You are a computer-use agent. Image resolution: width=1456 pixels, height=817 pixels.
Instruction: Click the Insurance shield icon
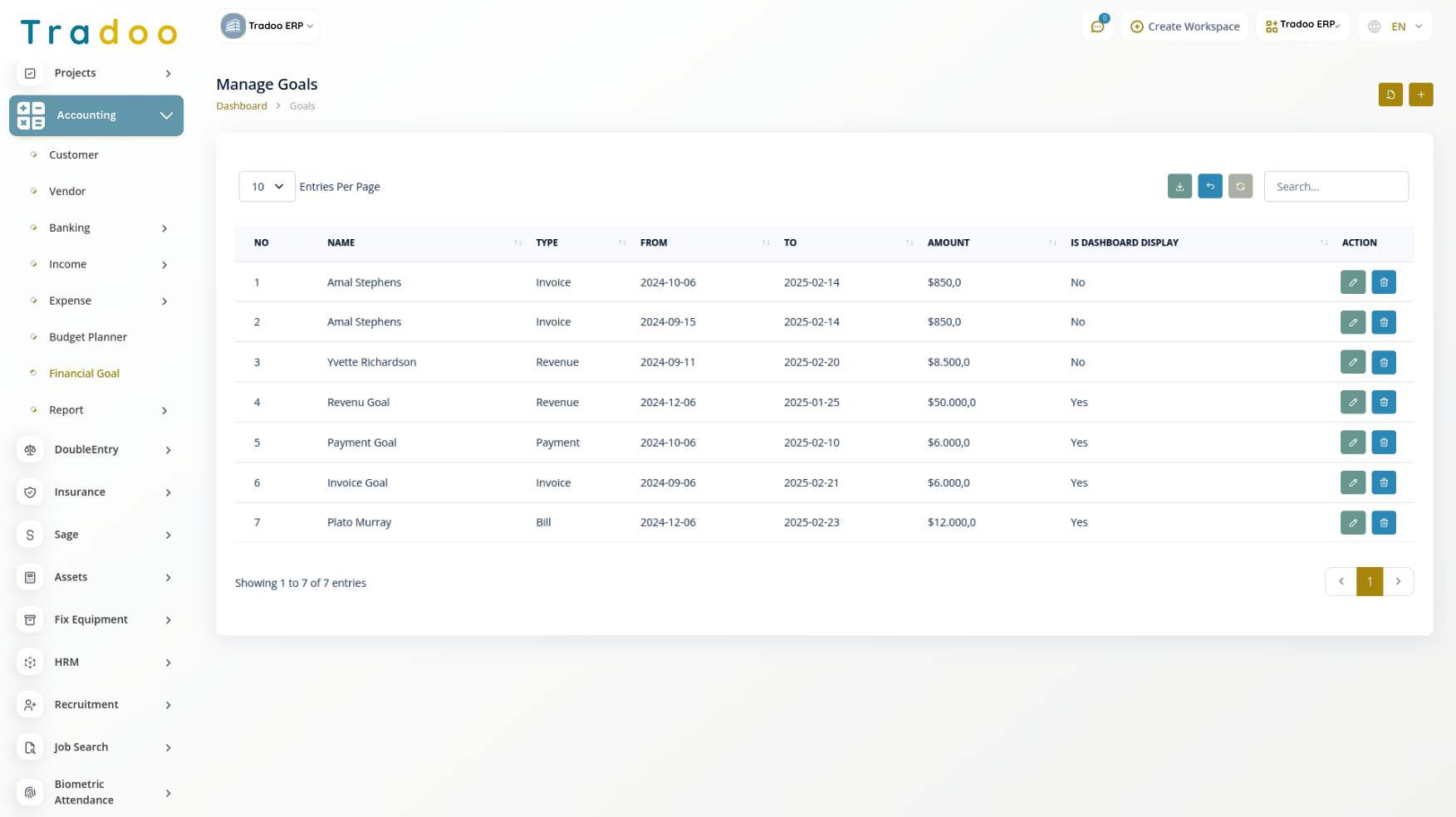[x=30, y=492]
